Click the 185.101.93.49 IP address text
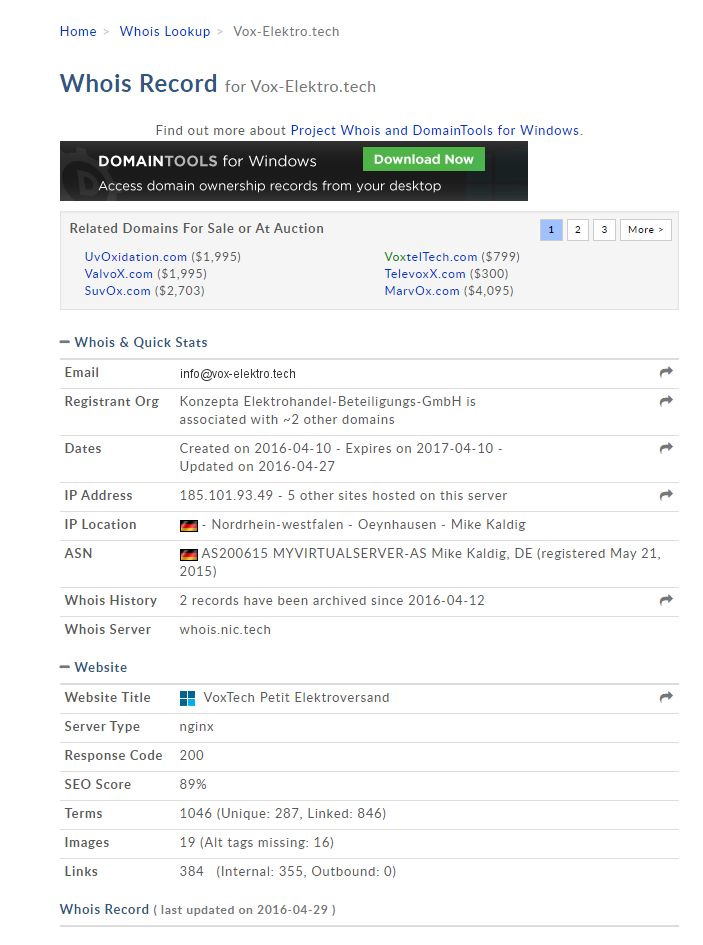Screen dimensions: 703x945 [x=226, y=495]
